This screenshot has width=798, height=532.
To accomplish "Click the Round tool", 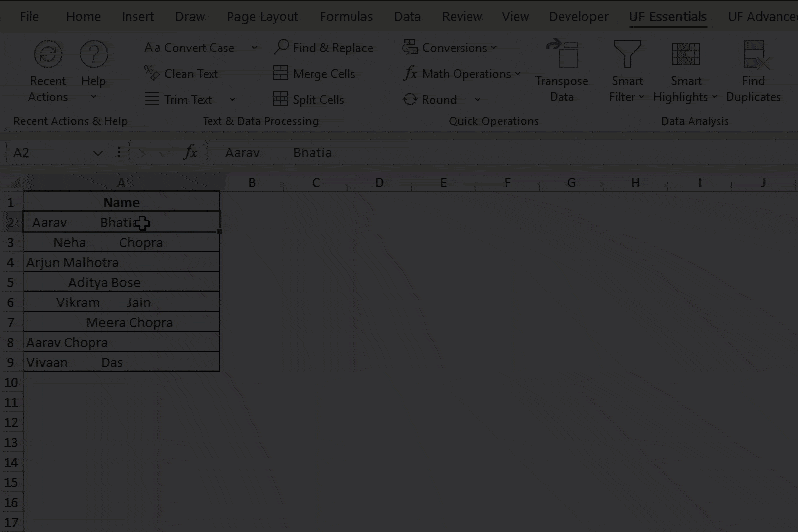I will tap(430, 100).
